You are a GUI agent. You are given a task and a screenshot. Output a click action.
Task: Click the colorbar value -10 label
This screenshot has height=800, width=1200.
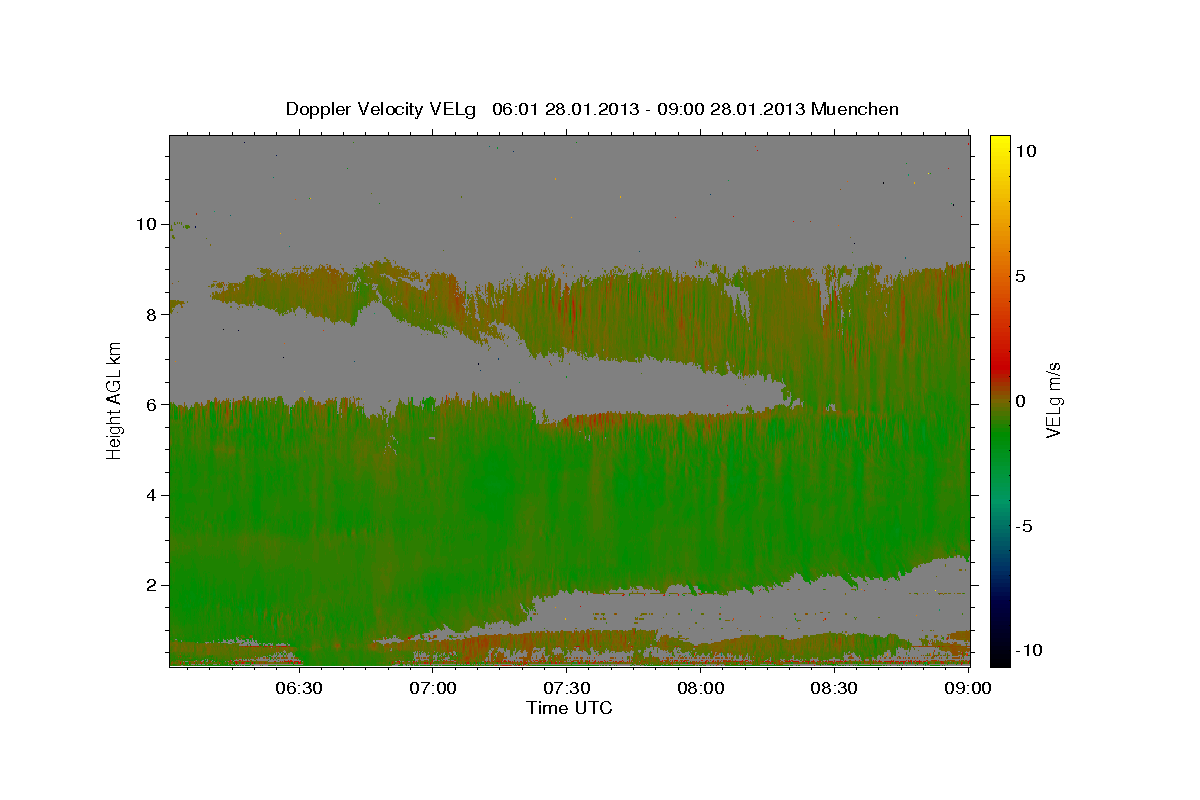1029,650
